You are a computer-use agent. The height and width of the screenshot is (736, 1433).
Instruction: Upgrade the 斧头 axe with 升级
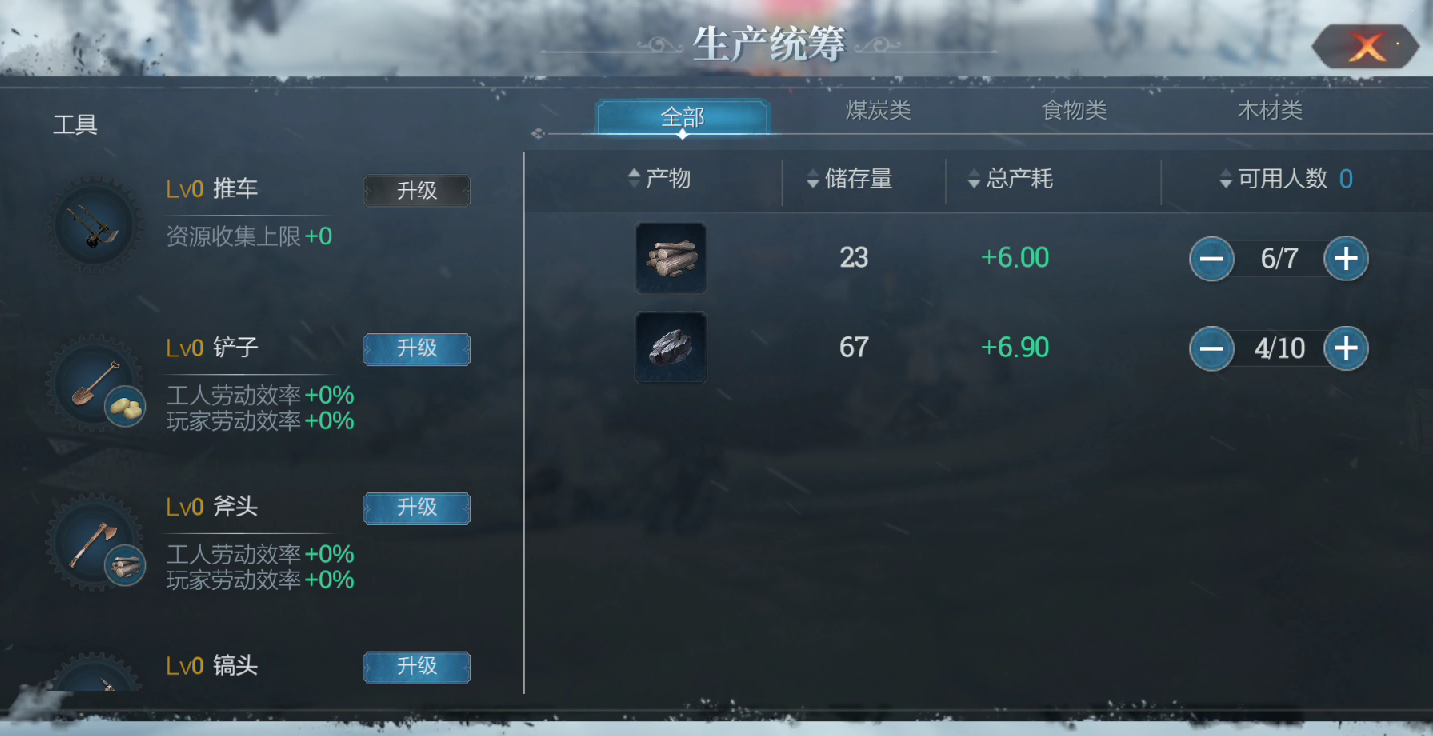tap(417, 508)
